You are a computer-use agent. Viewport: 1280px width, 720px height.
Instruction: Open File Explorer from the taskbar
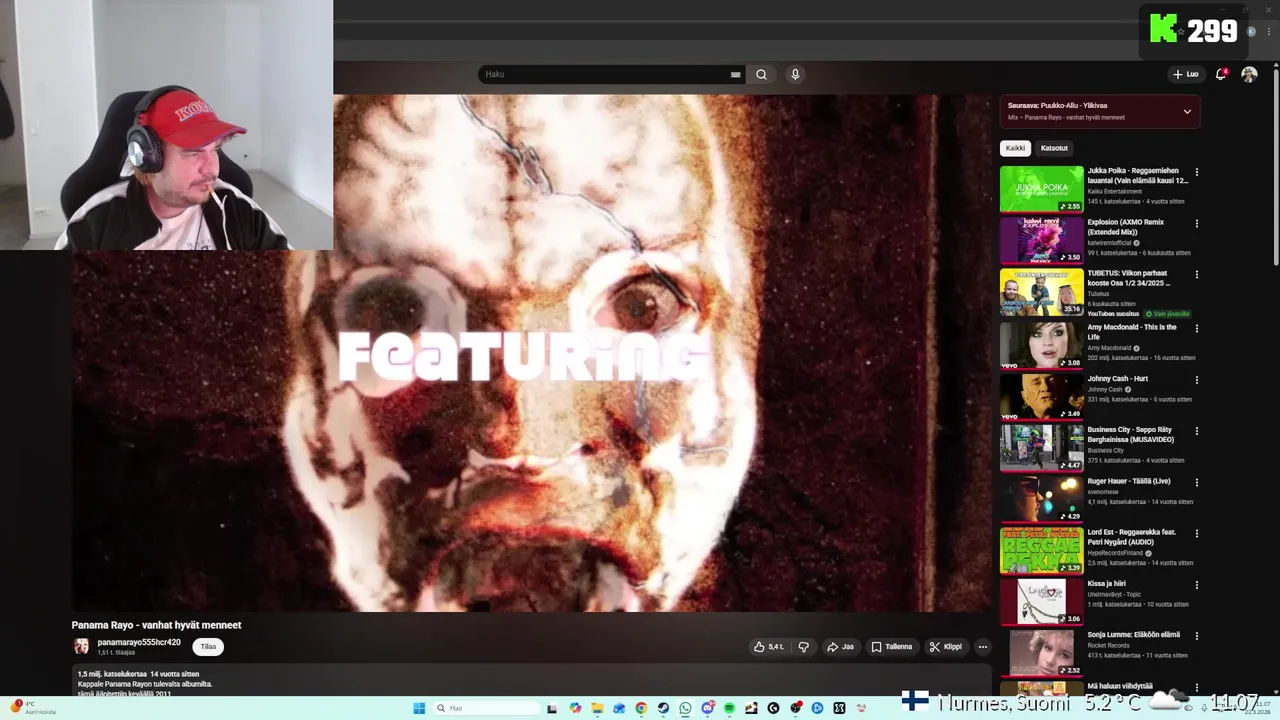pos(597,708)
